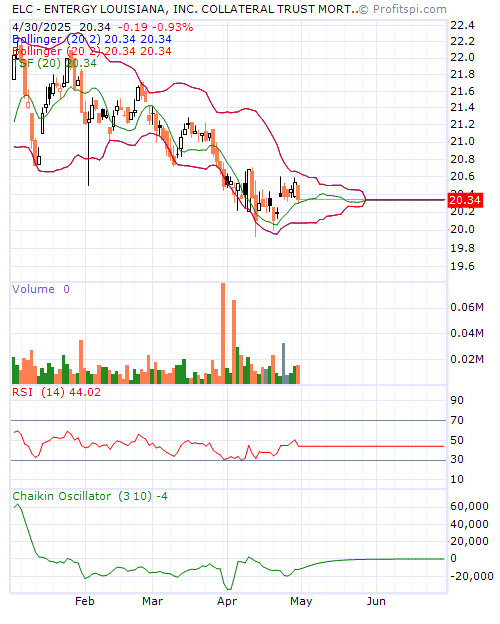Click the RSI 70 level label
The height and width of the screenshot is (624, 500).
pos(457,420)
